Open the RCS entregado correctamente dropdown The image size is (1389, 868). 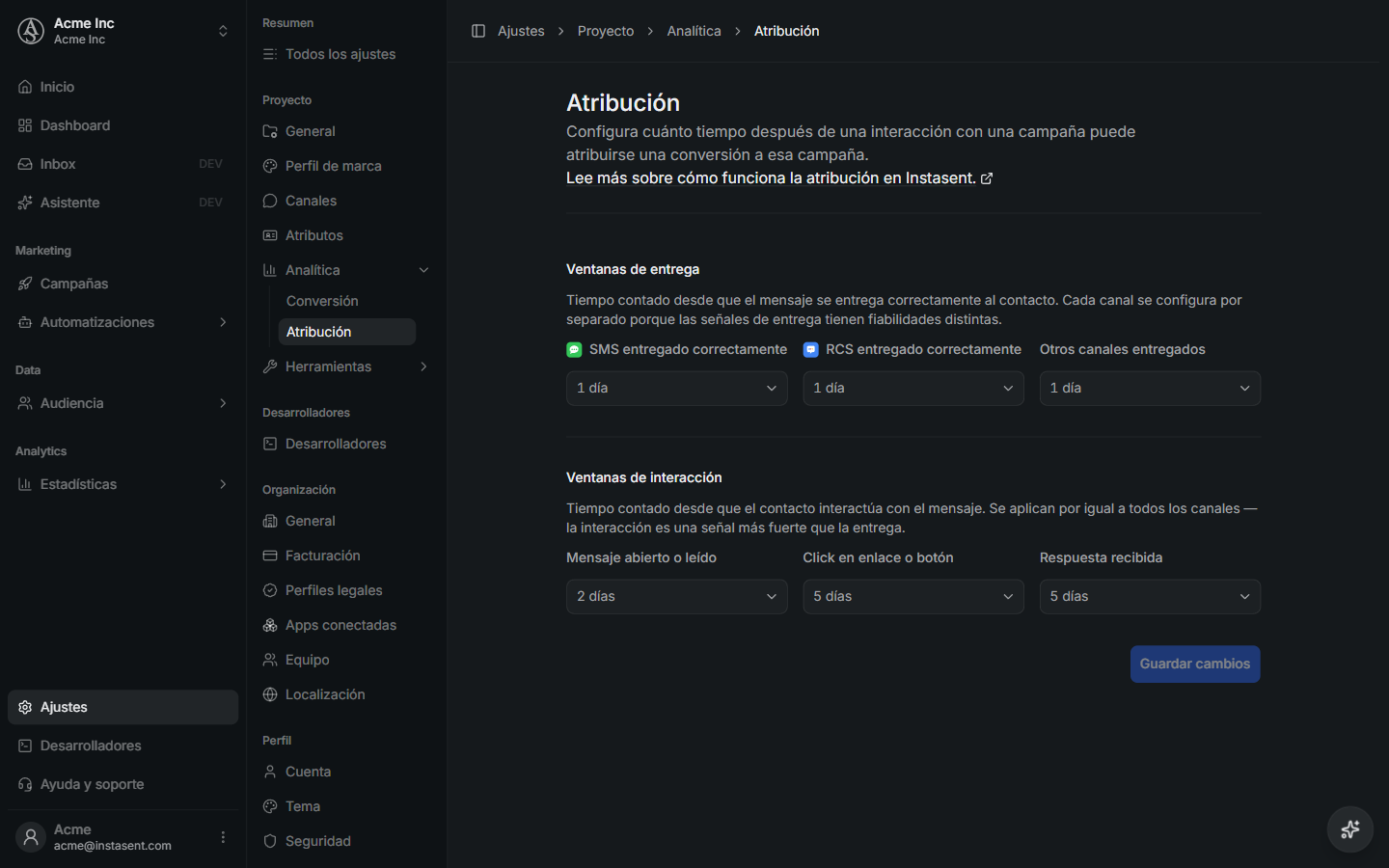[913, 388]
